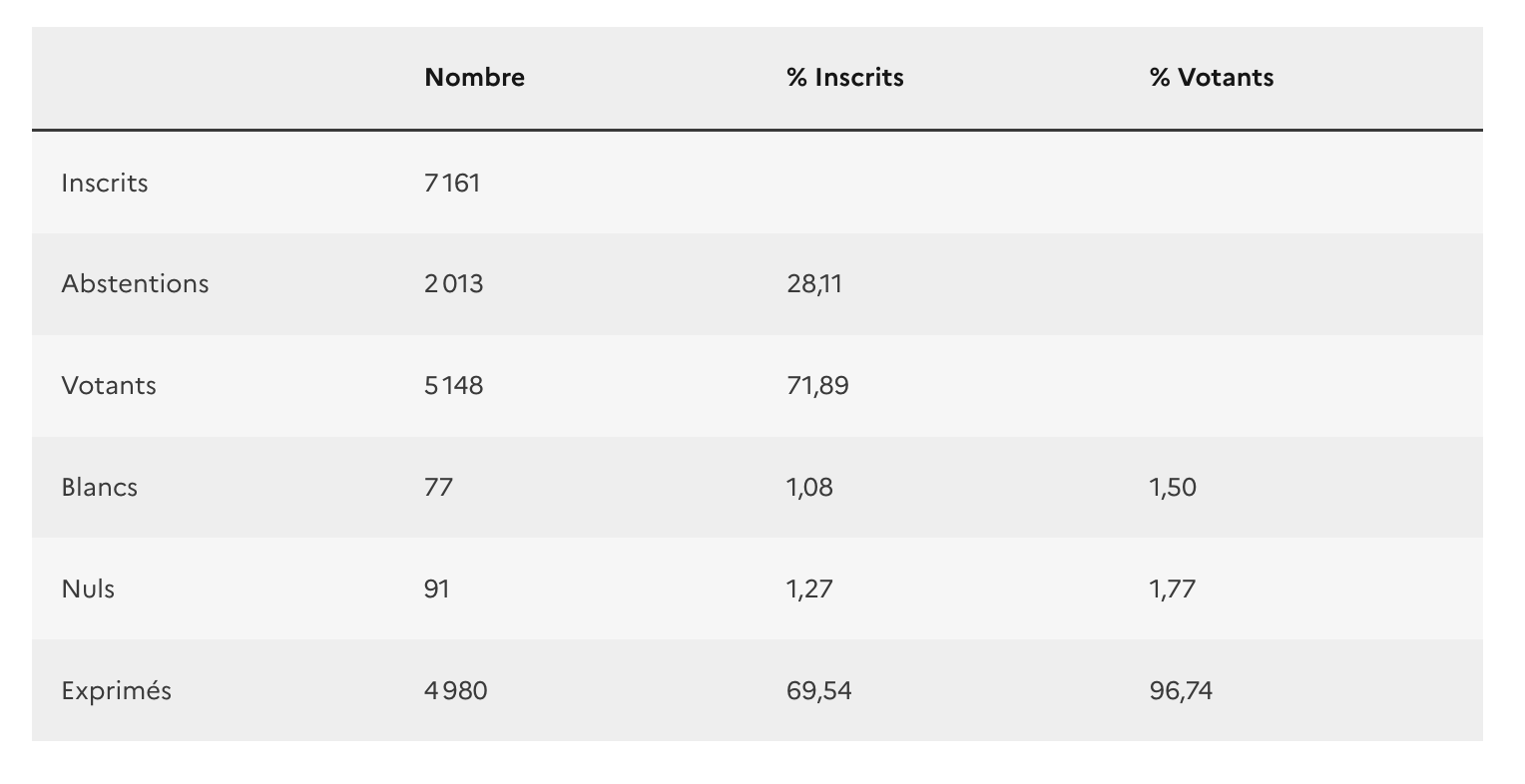Select the Exprimés row label

(x=116, y=691)
